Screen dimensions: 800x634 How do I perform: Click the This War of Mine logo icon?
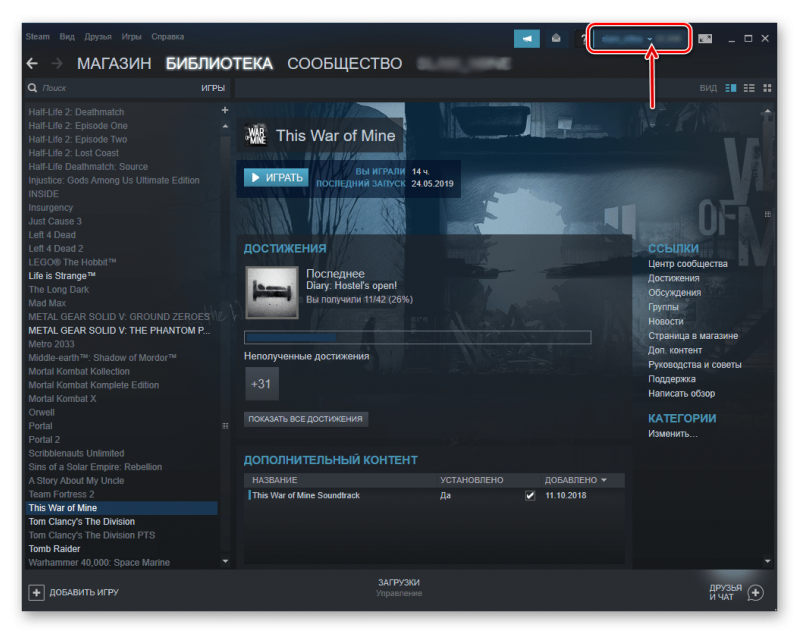coord(256,135)
